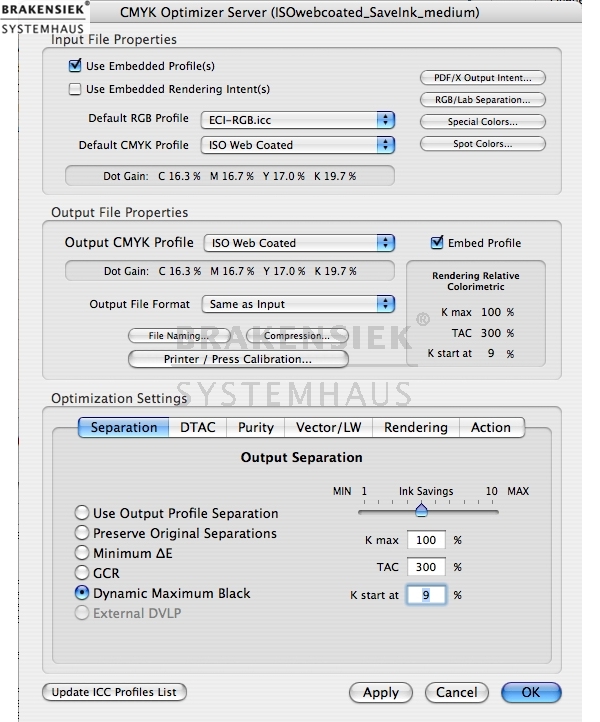Open the Spot Colors dialog
600x722 pixels.
click(x=483, y=144)
